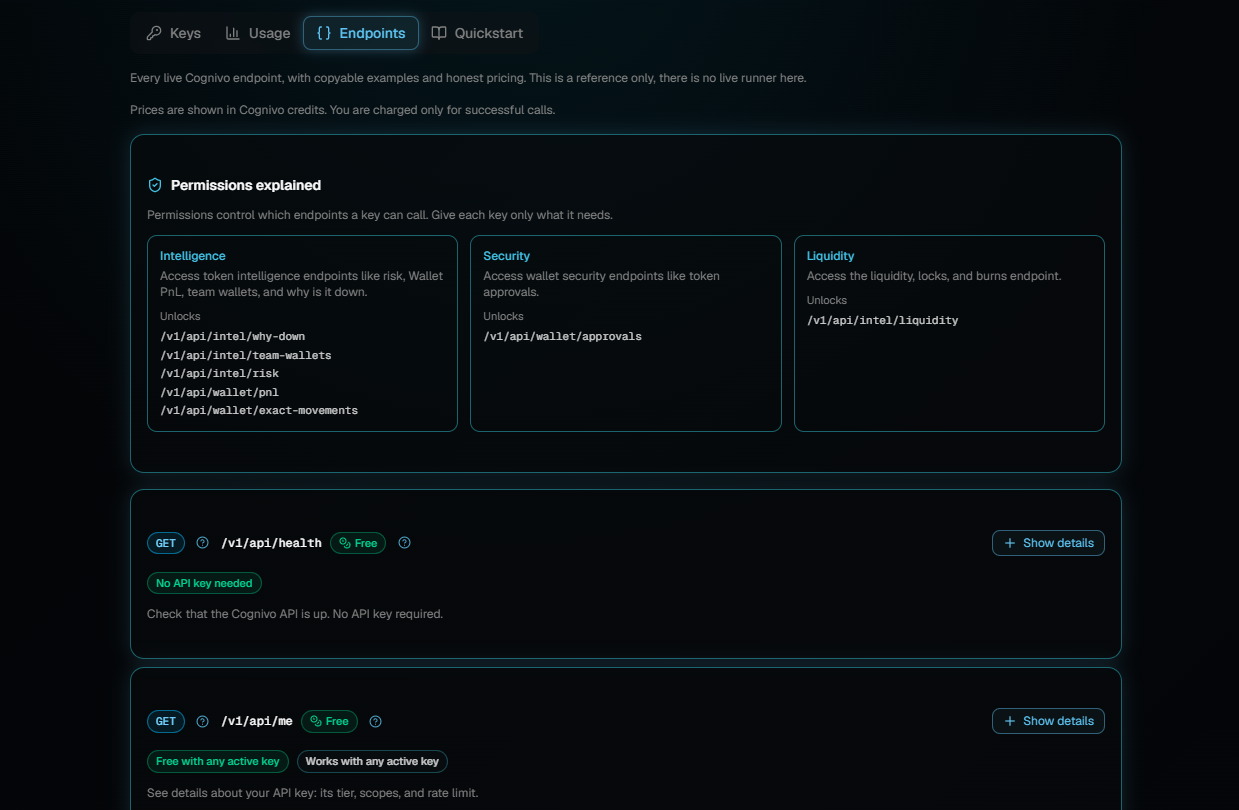Click the /v1/api/health endpoint path
1239x810 pixels.
(x=272, y=543)
